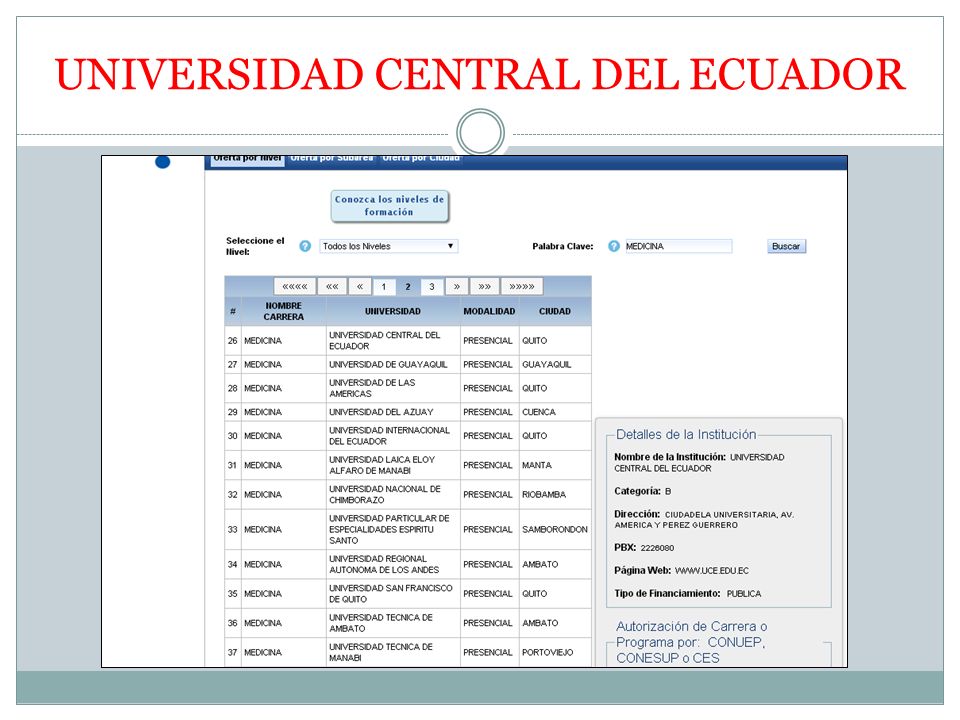
Task: Click the Tipo de Financiamiento value PUBLICA
Action: (x=744, y=594)
